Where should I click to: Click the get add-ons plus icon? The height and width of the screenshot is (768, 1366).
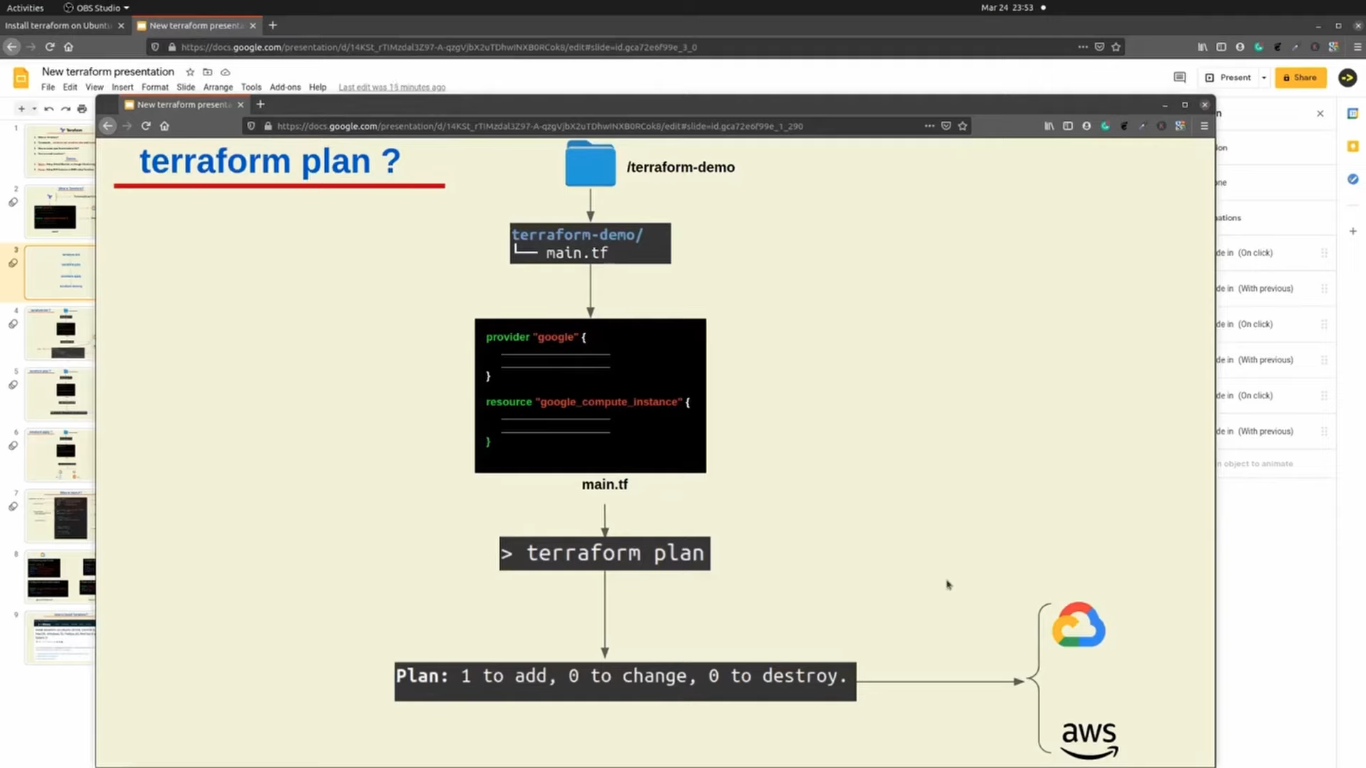1352,231
